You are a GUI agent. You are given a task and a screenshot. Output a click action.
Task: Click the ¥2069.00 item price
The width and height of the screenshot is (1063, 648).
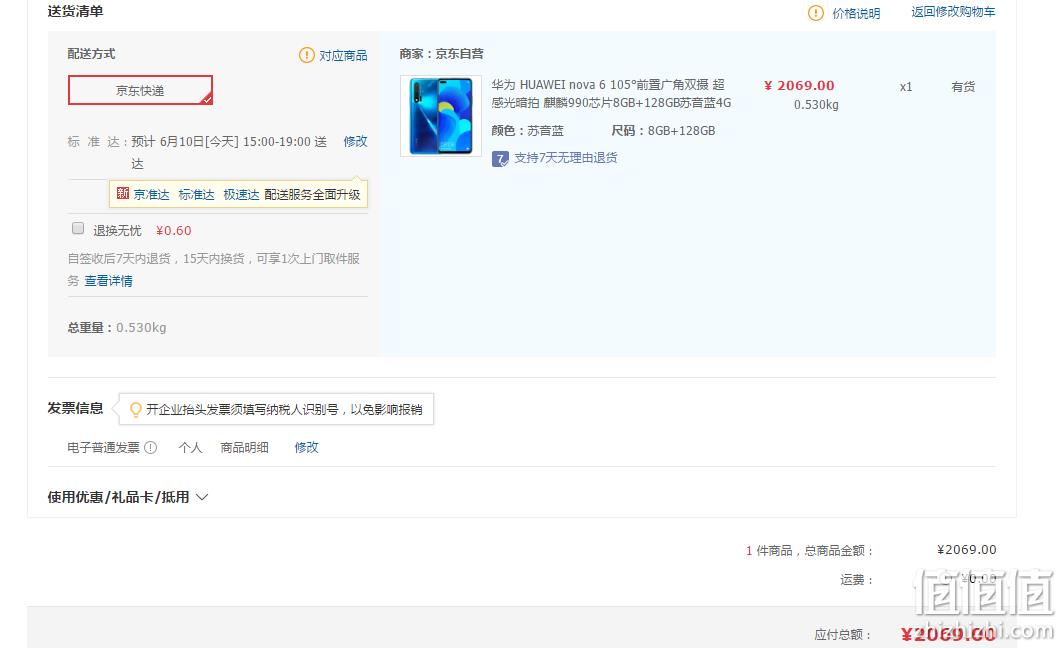click(799, 85)
